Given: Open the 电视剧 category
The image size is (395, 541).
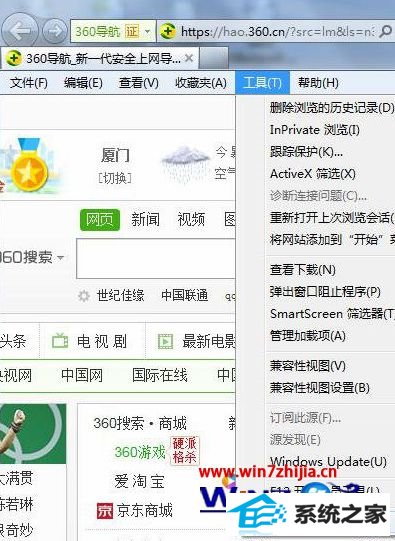Looking at the screenshot, I should click(x=102, y=341).
